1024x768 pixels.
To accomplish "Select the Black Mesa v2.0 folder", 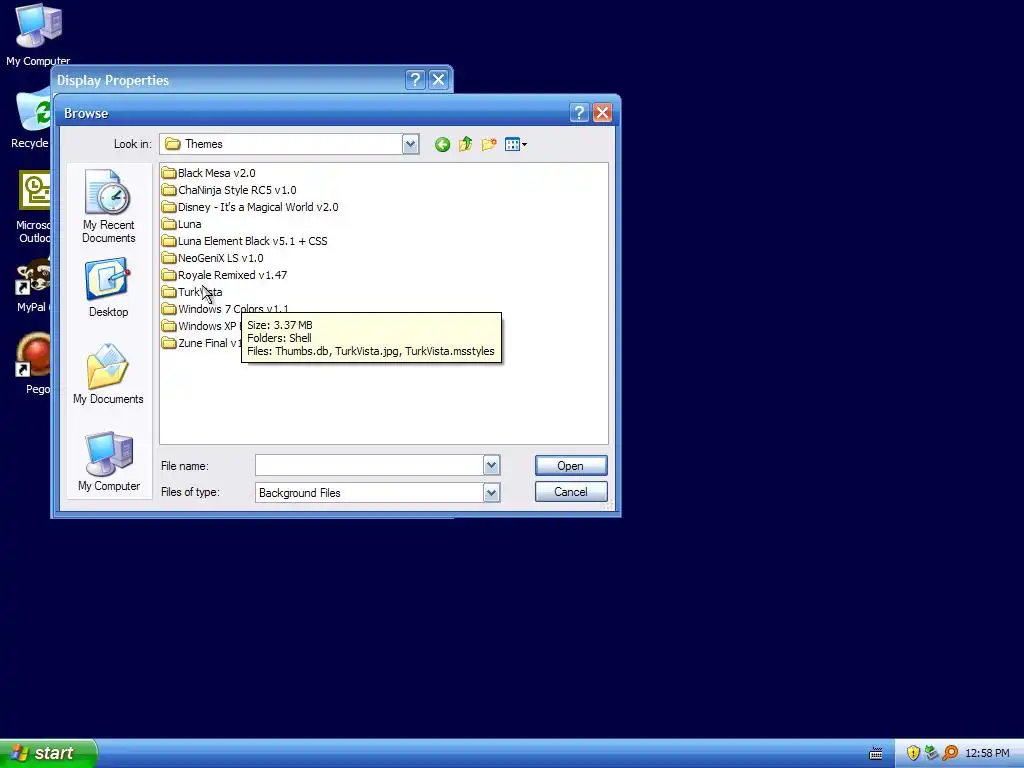I will 208,173.
